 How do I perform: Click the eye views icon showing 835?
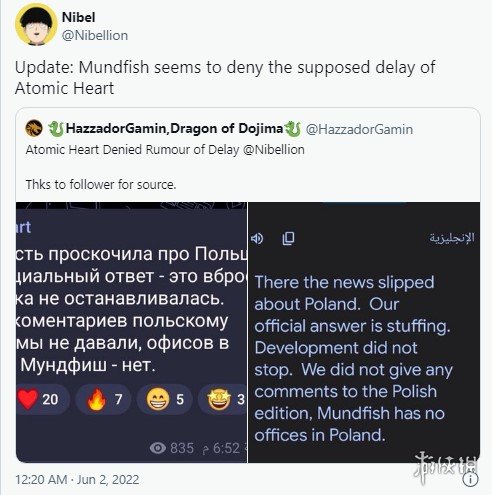click(x=158, y=448)
